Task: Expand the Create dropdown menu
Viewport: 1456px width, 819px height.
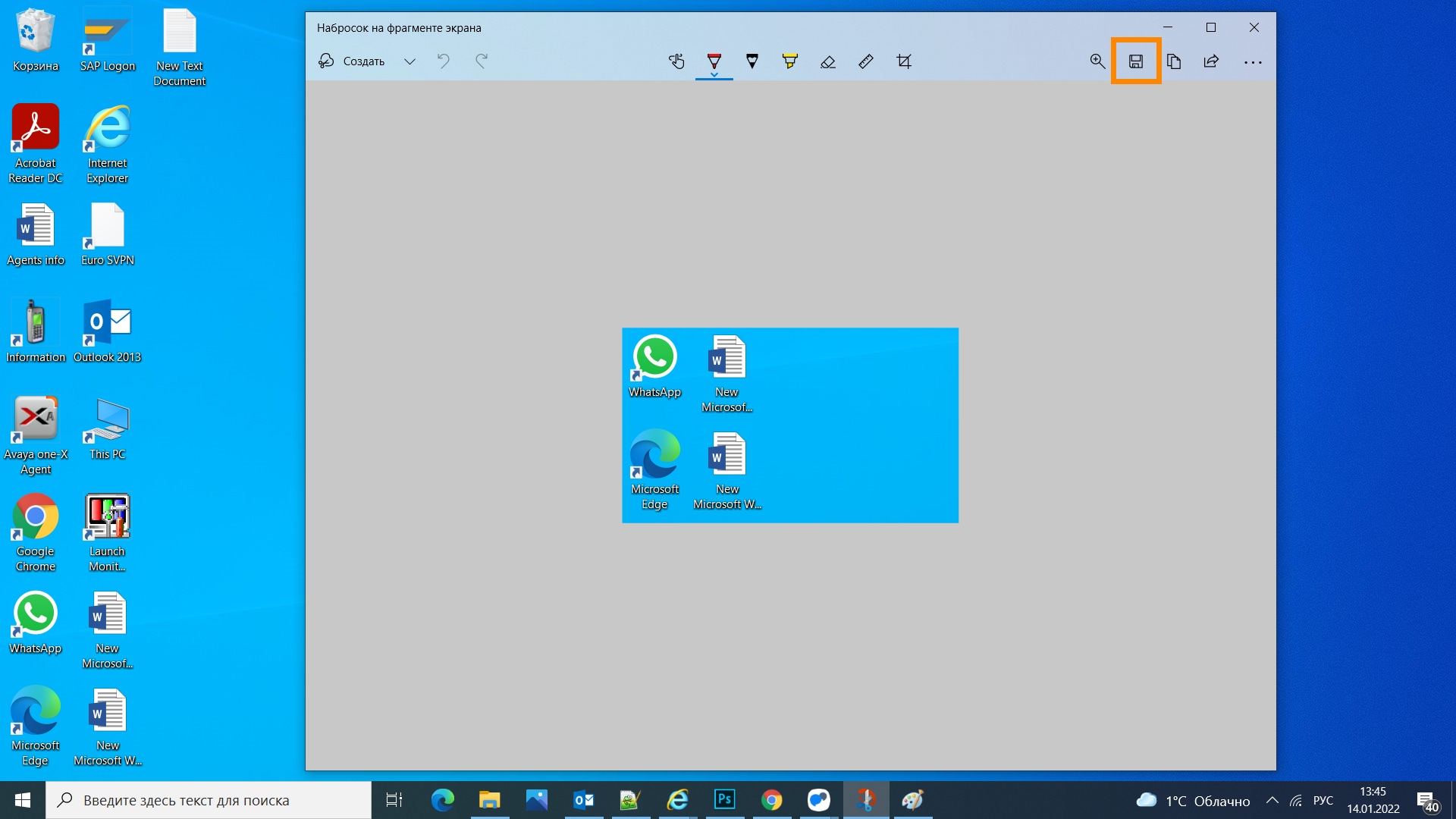Action: pos(409,61)
